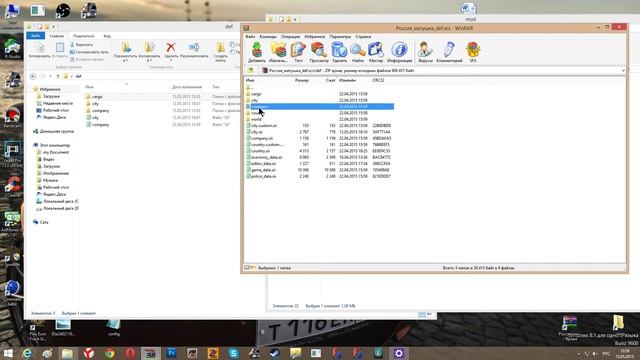This screenshot has height=360, width=640.
Task: Select city.custom.sii file in WinRAR
Action: (x=264, y=126)
